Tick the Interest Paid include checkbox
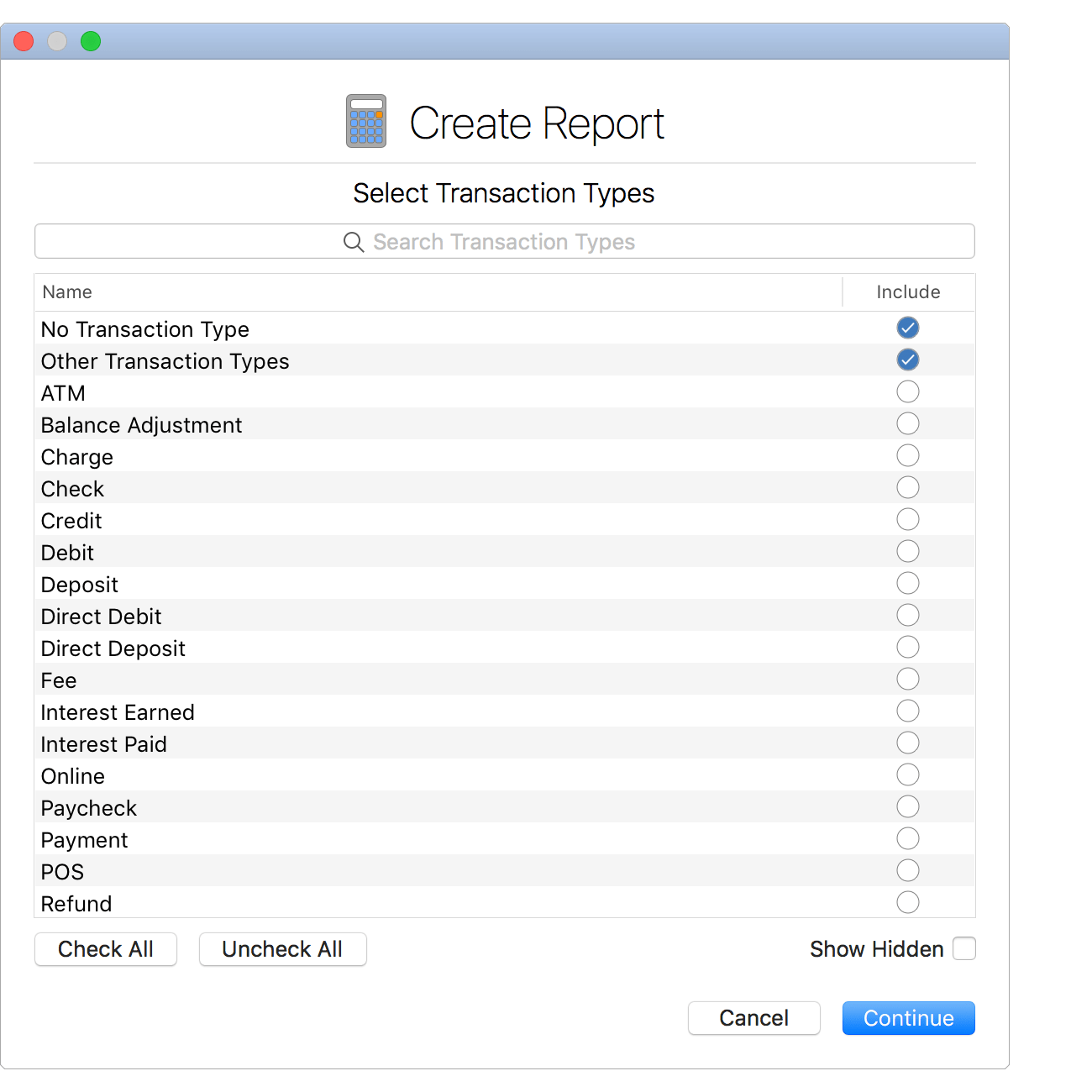Viewport: 1092px width, 1092px height. pos(908,743)
